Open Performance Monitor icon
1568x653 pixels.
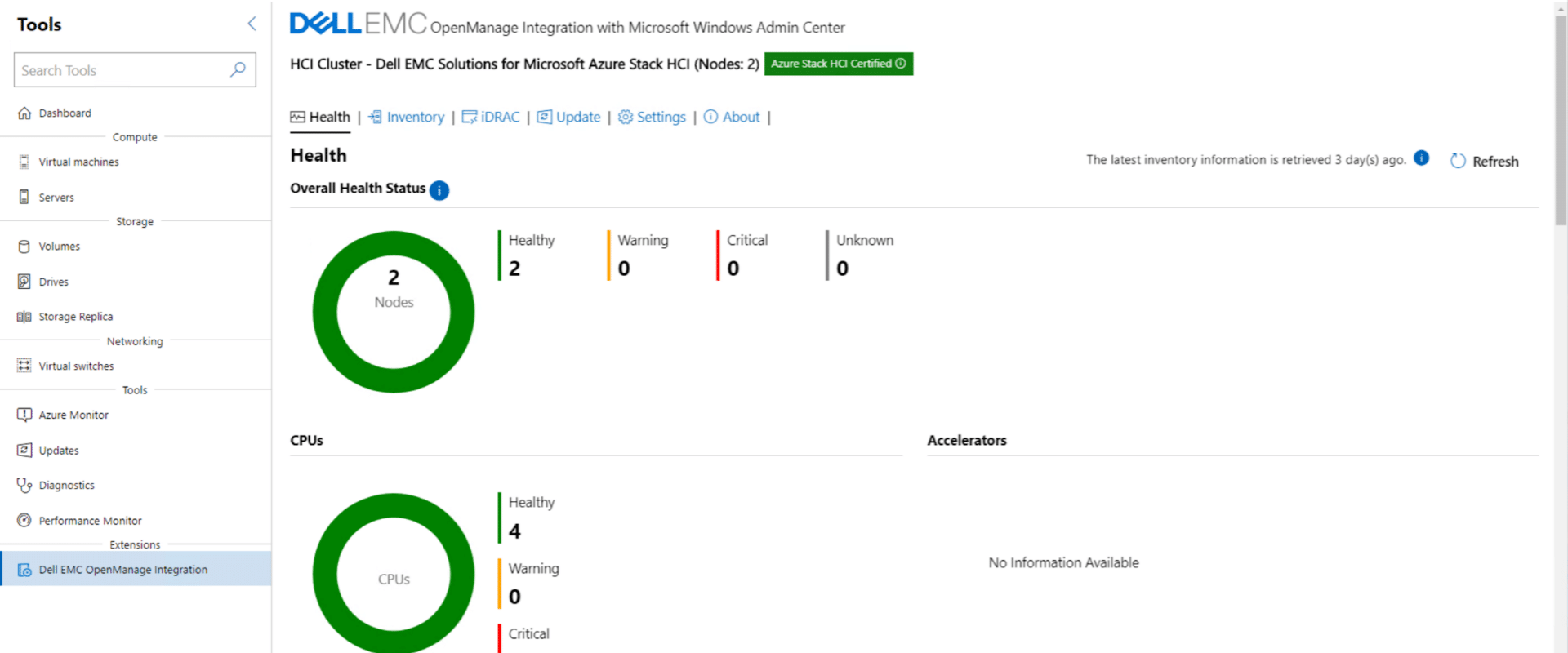pos(24,521)
